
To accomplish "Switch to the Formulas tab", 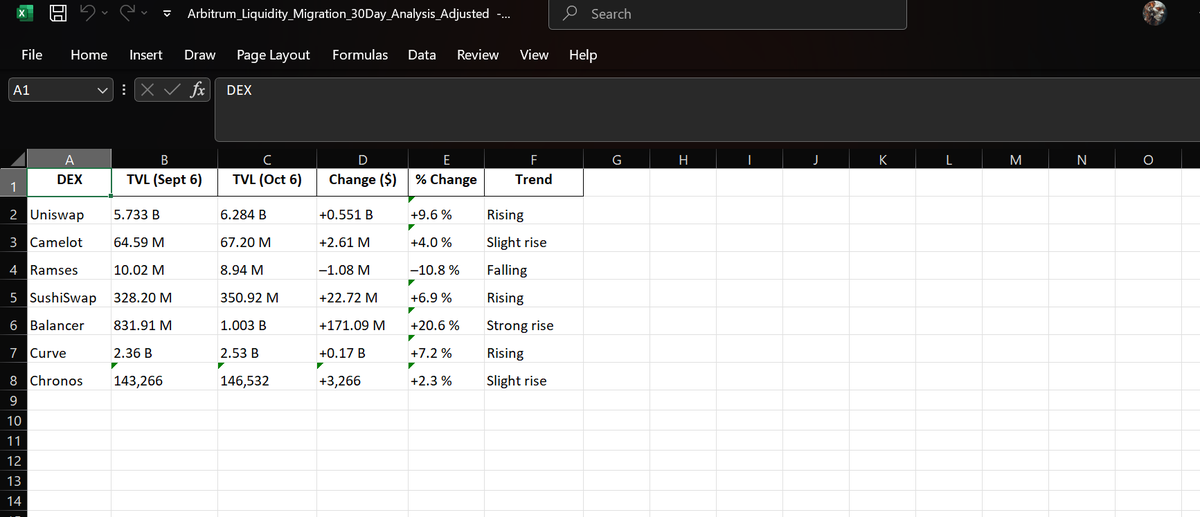I will [360, 55].
